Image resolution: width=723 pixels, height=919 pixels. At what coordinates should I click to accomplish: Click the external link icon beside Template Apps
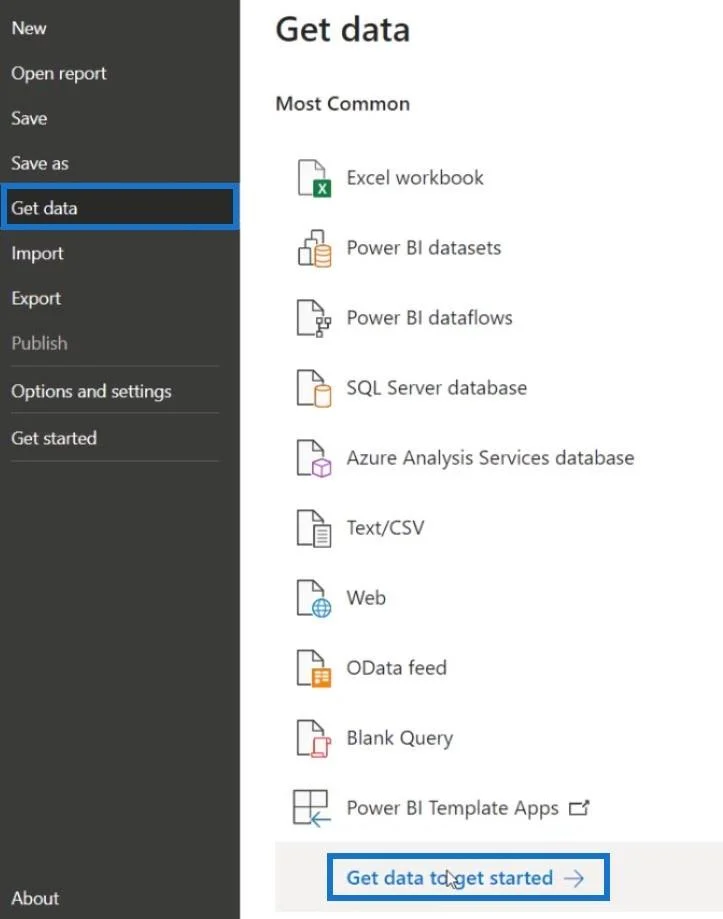tap(579, 808)
